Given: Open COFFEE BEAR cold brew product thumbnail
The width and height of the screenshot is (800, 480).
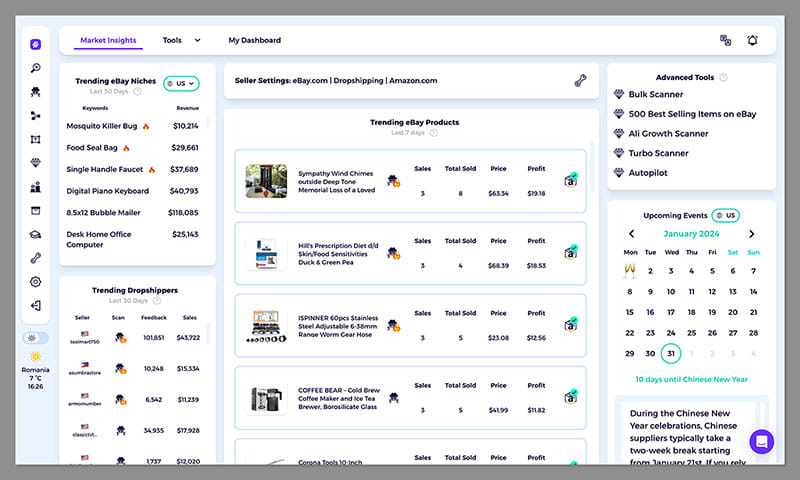Looking at the screenshot, I should point(266,398).
